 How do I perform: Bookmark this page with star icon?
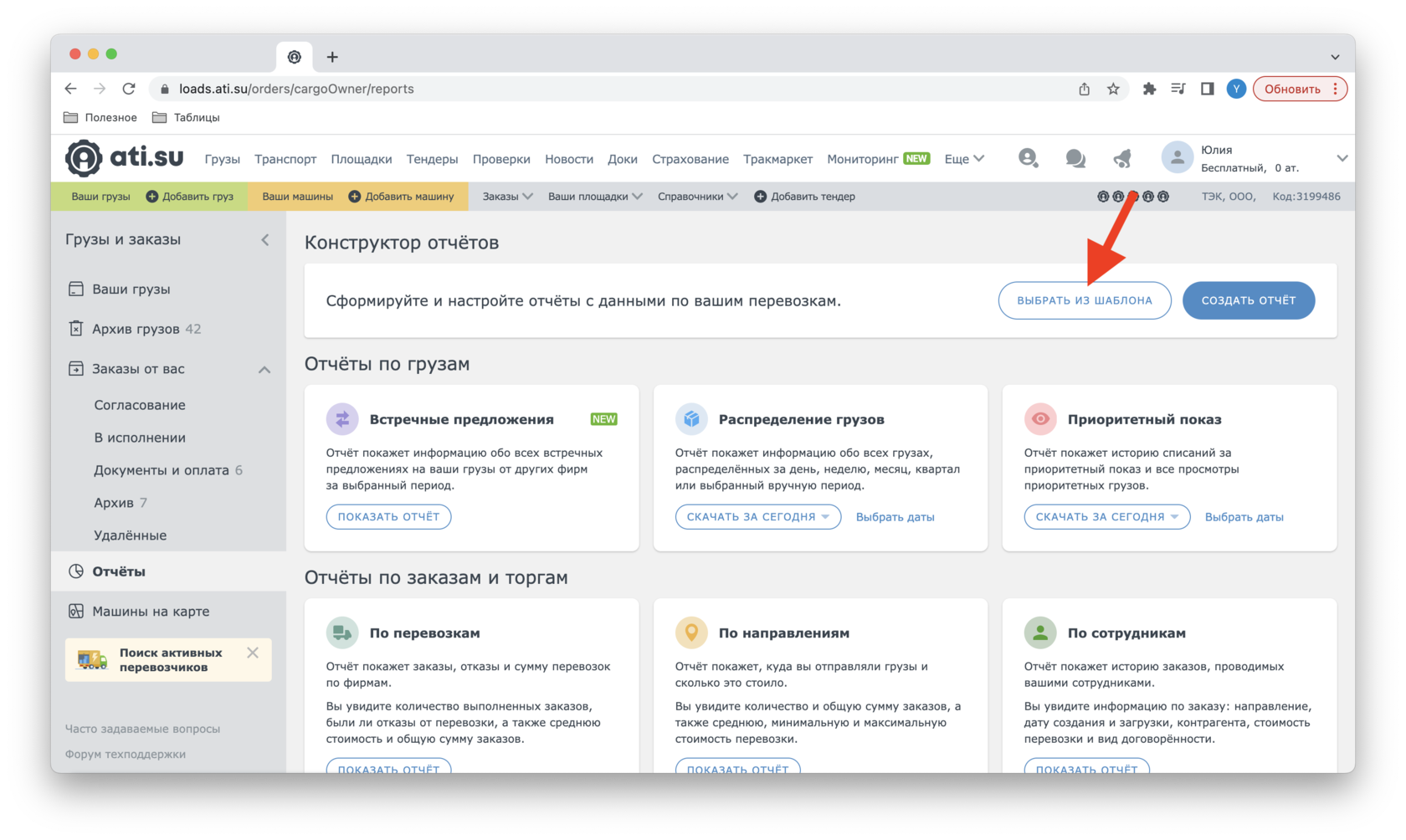[x=1113, y=89]
